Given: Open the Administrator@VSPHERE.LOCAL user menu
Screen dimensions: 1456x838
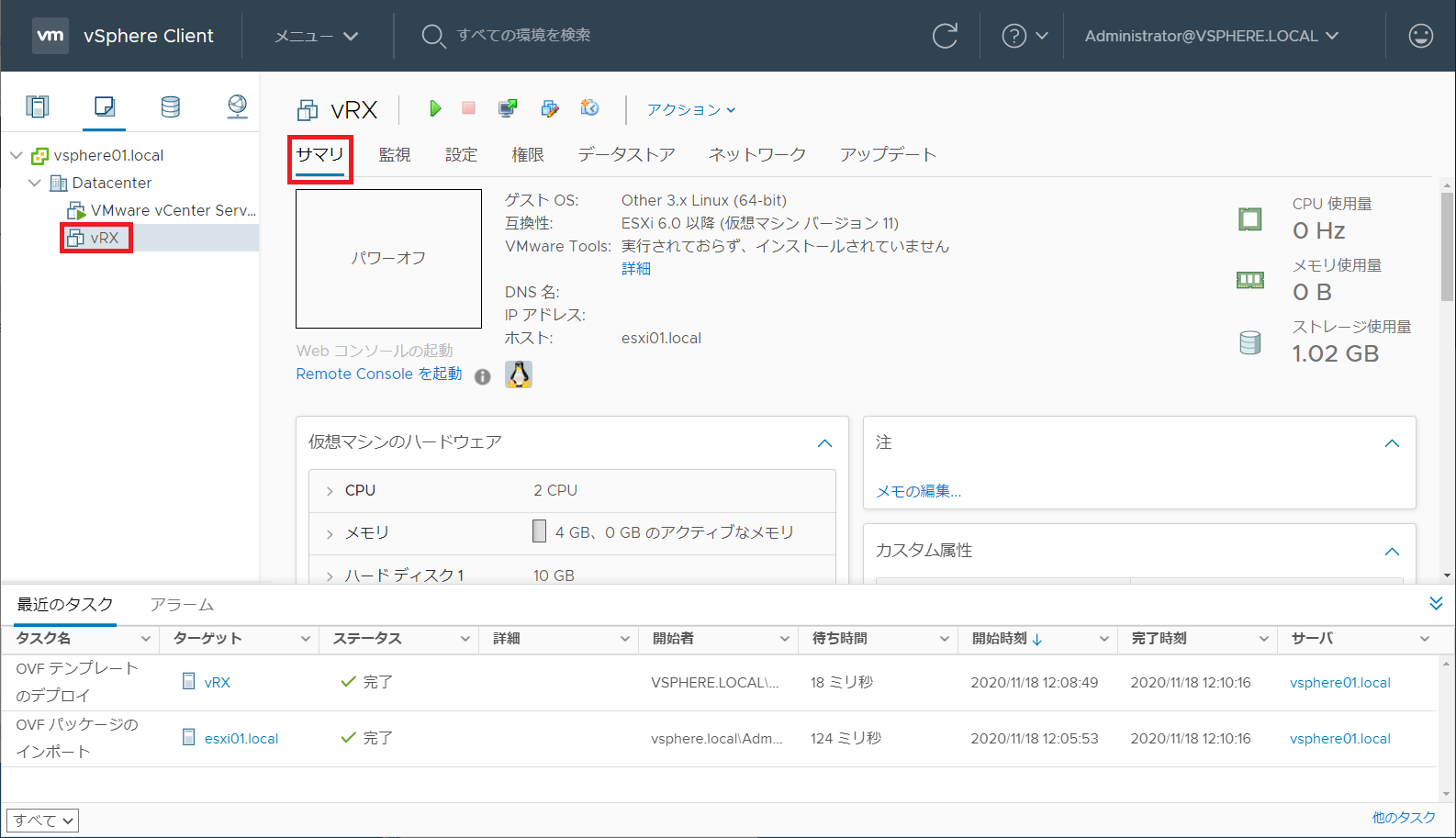Looking at the screenshot, I should pyautogui.click(x=1212, y=36).
